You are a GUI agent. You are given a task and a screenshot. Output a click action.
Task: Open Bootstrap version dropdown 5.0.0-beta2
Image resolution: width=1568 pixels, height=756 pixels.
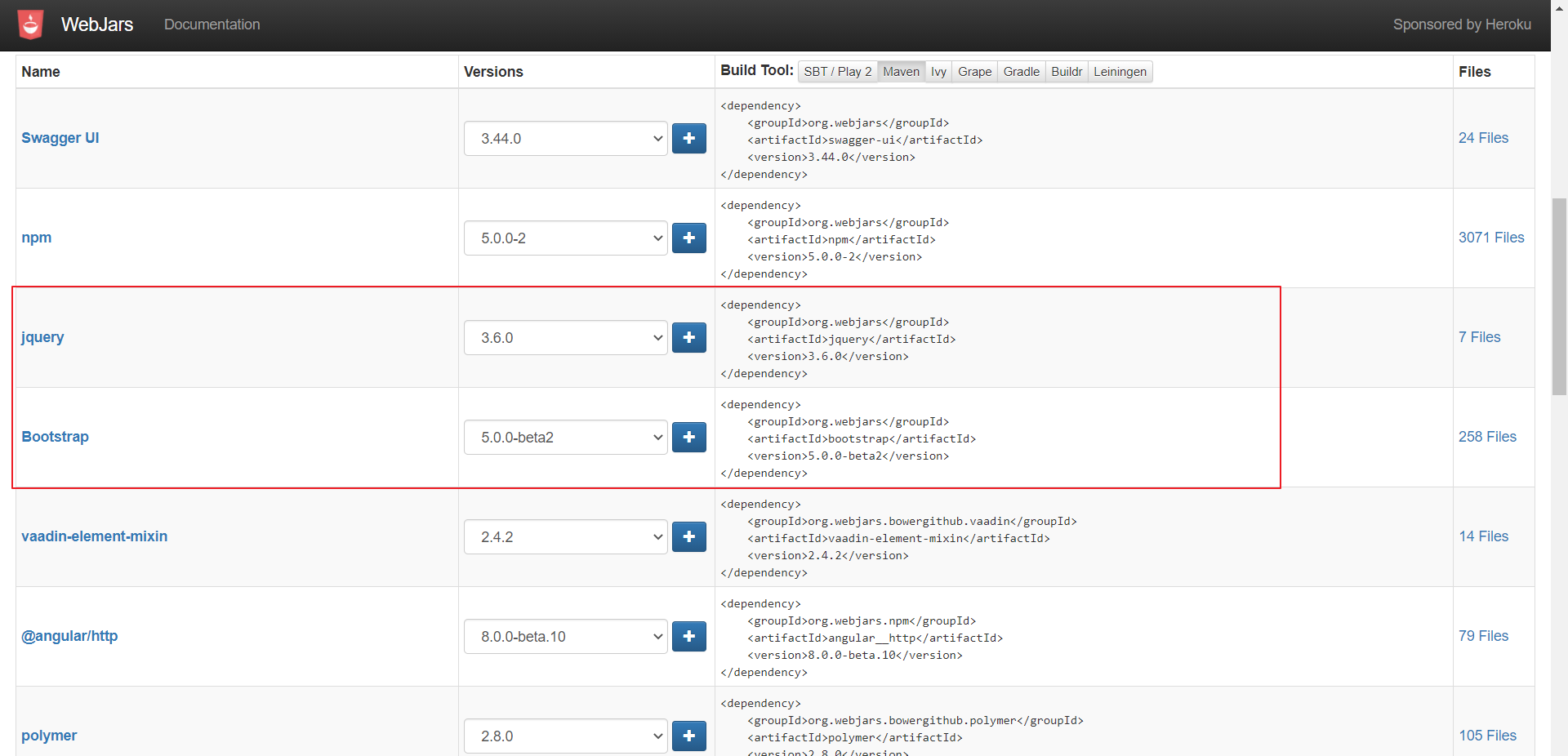click(566, 438)
